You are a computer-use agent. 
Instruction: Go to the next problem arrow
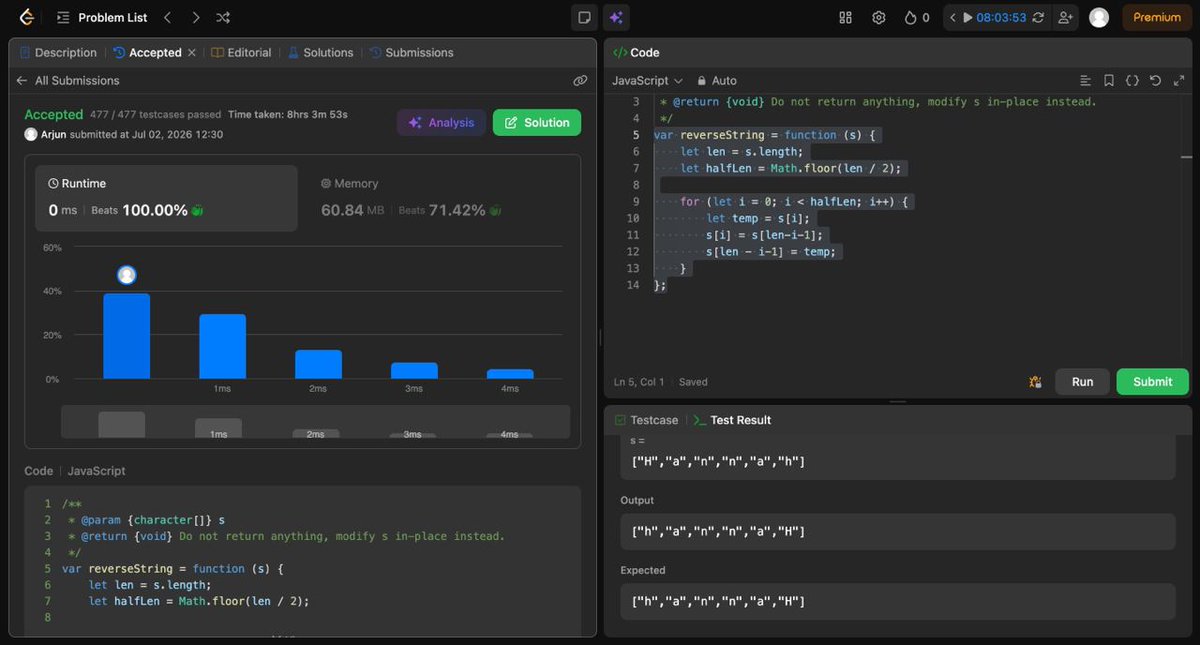195,17
